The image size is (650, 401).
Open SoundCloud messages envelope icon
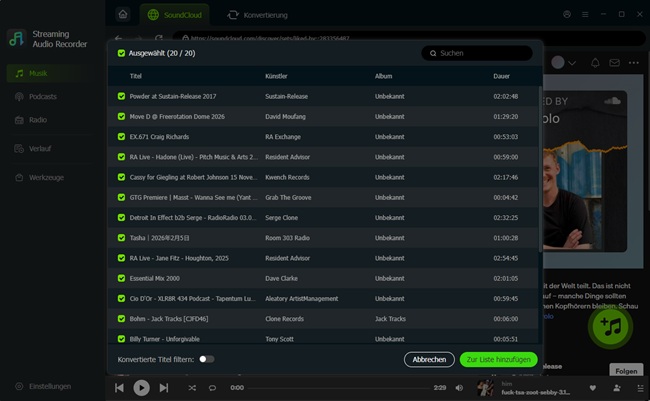pyautogui.click(x=614, y=63)
